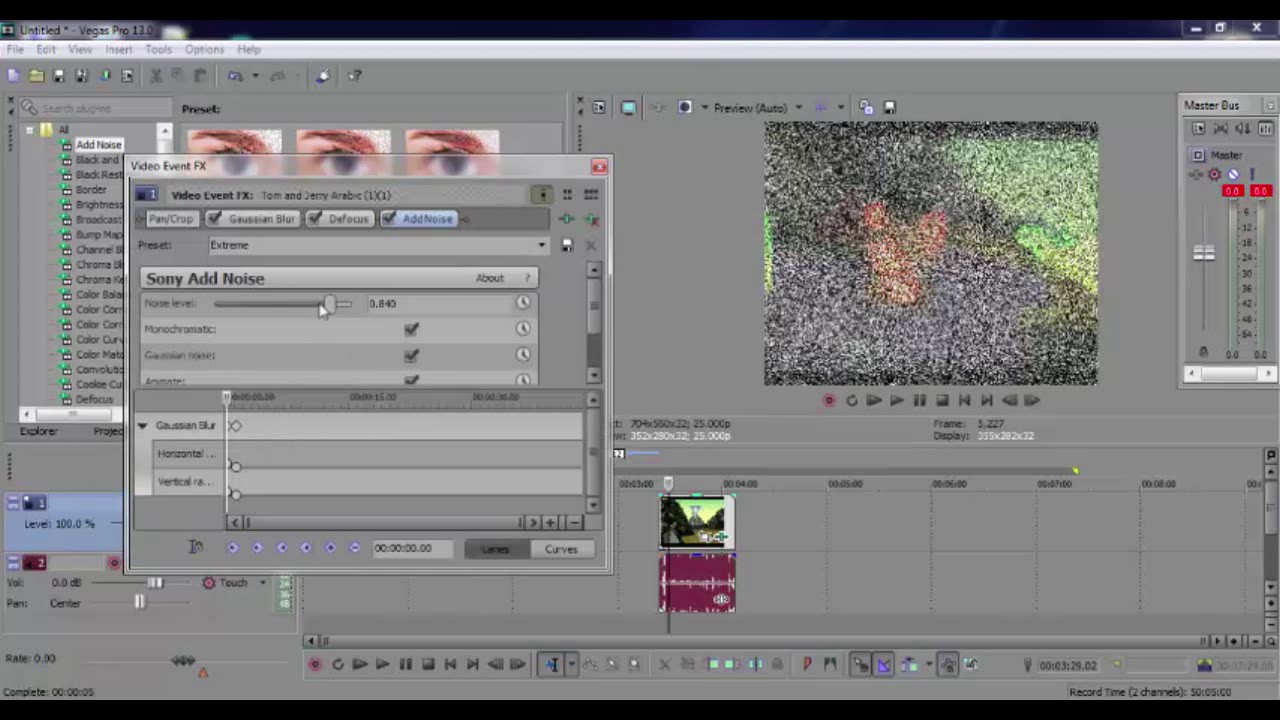Adjust the audio track Vol slider
The height and width of the screenshot is (720, 1280).
click(155, 582)
